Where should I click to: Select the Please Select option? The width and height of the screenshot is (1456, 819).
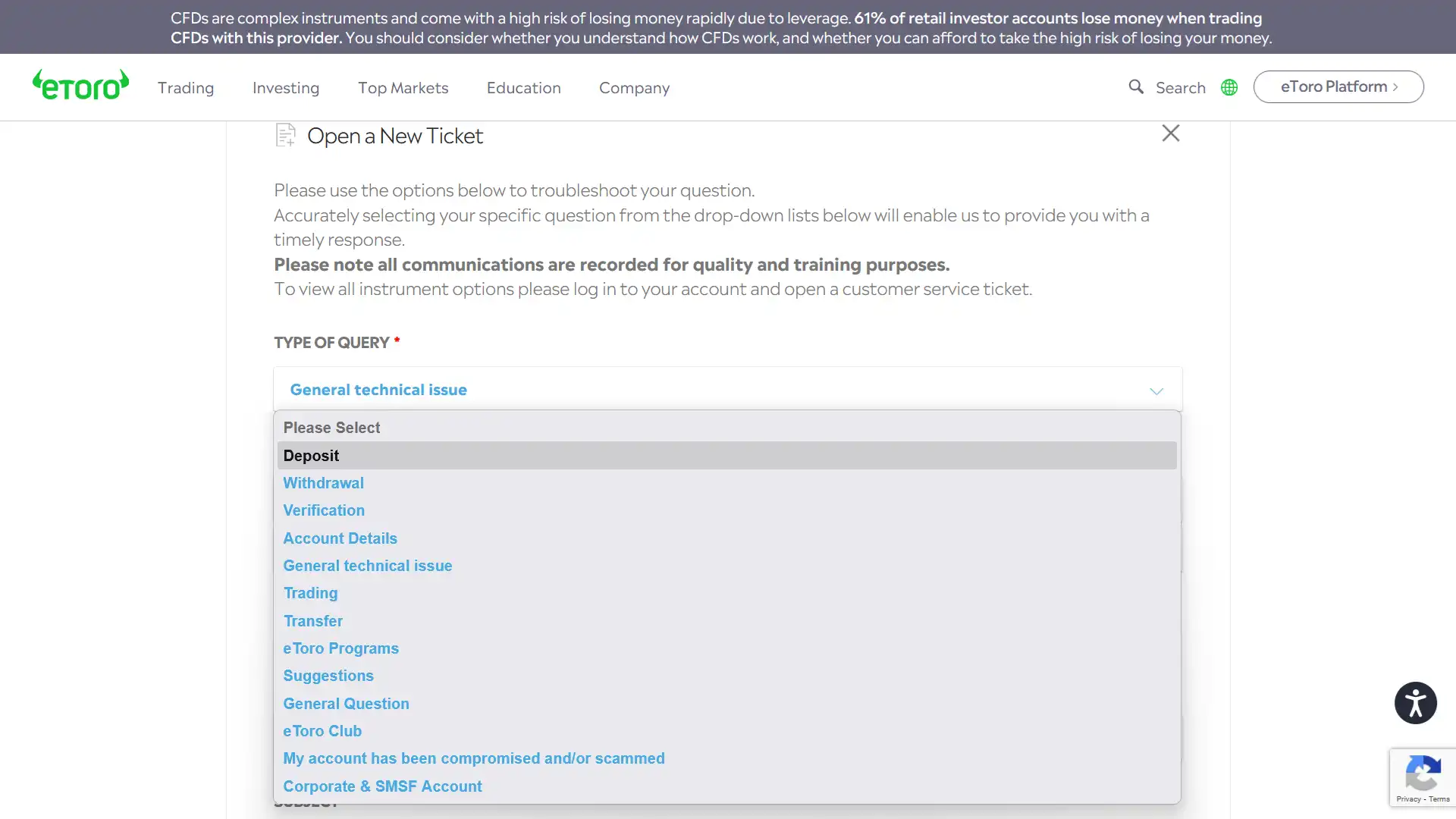(727, 428)
